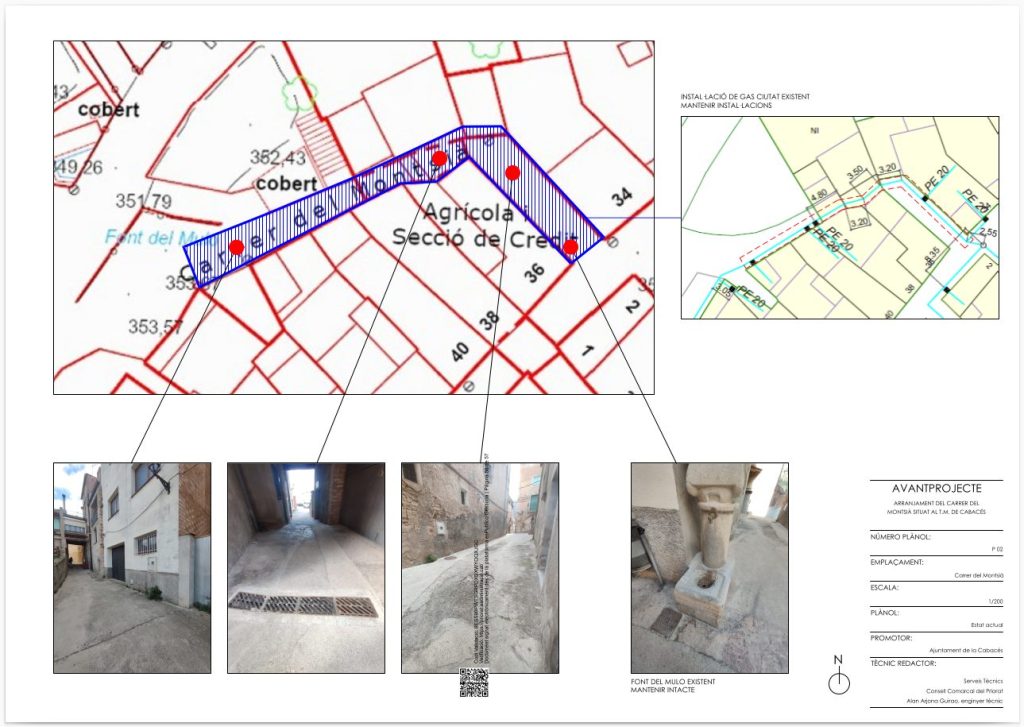Open the narrow stone alley photo
This screenshot has height=727, width=1024.
pos(479,567)
